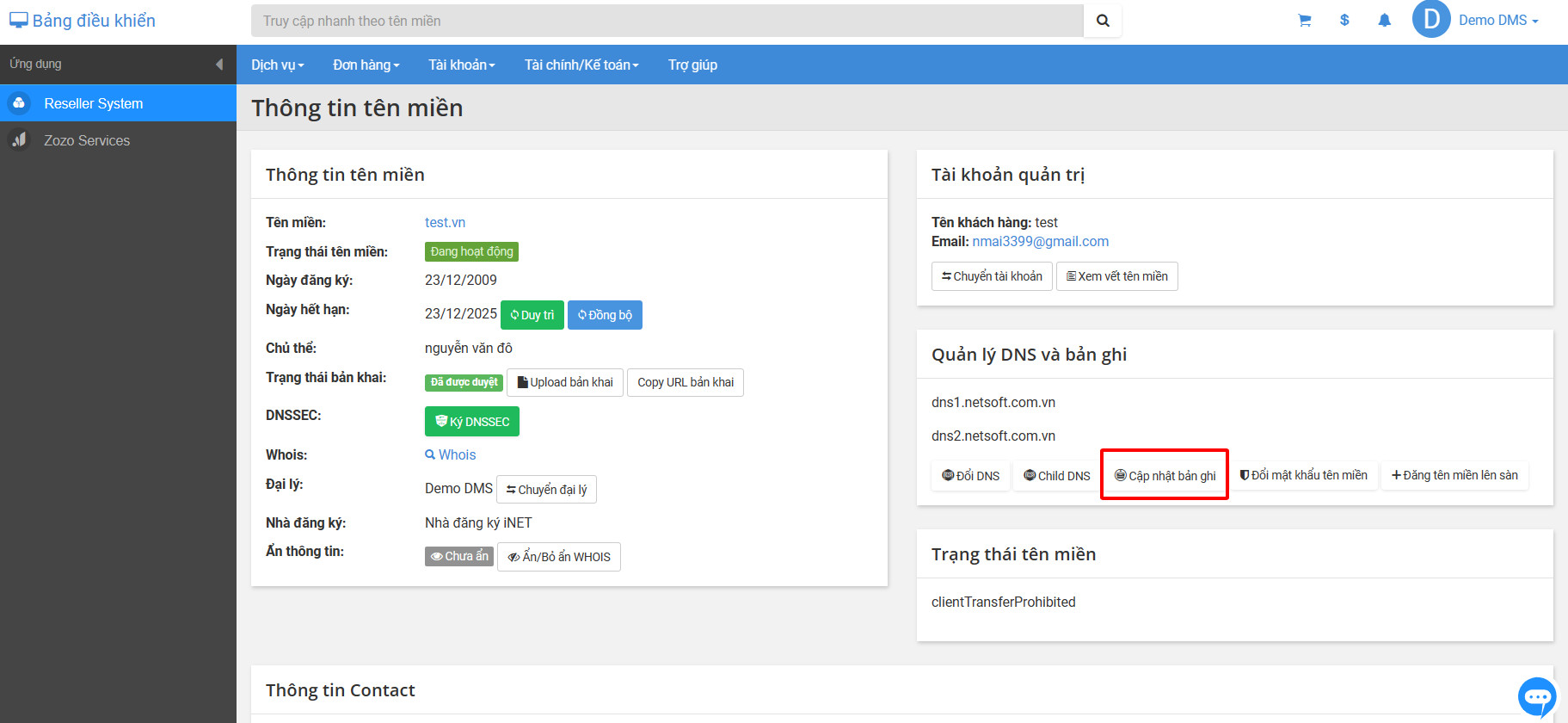The height and width of the screenshot is (723, 1568).
Task: Select Reseller System in sidebar
Action: coord(118,103)
